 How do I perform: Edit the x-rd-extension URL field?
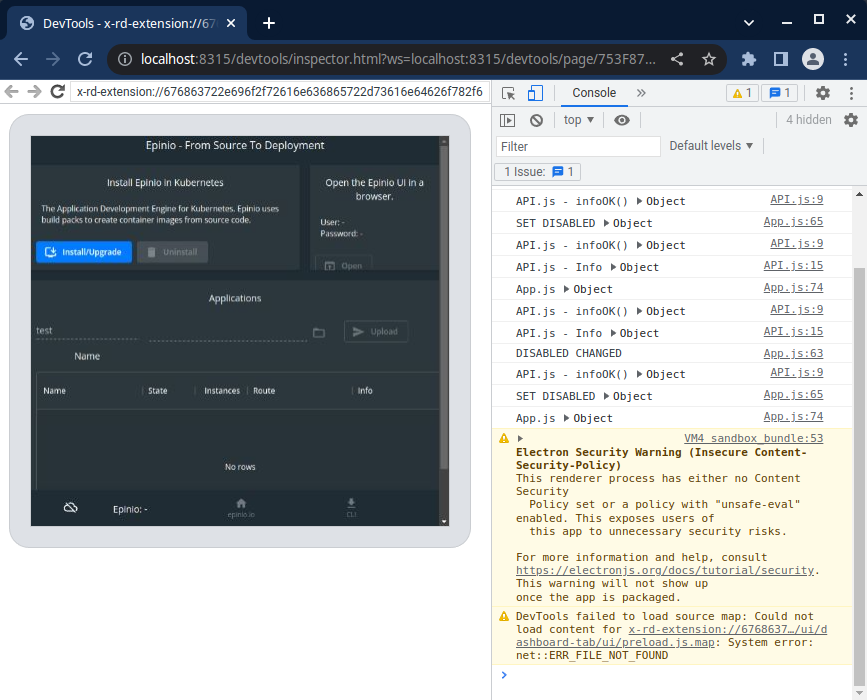[x=279, y=92]
